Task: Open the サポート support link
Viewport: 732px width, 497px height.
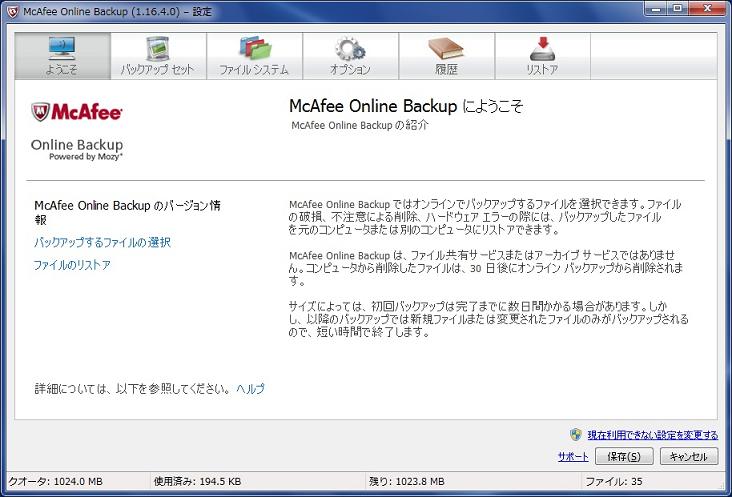Action: [x=573, y=456]
